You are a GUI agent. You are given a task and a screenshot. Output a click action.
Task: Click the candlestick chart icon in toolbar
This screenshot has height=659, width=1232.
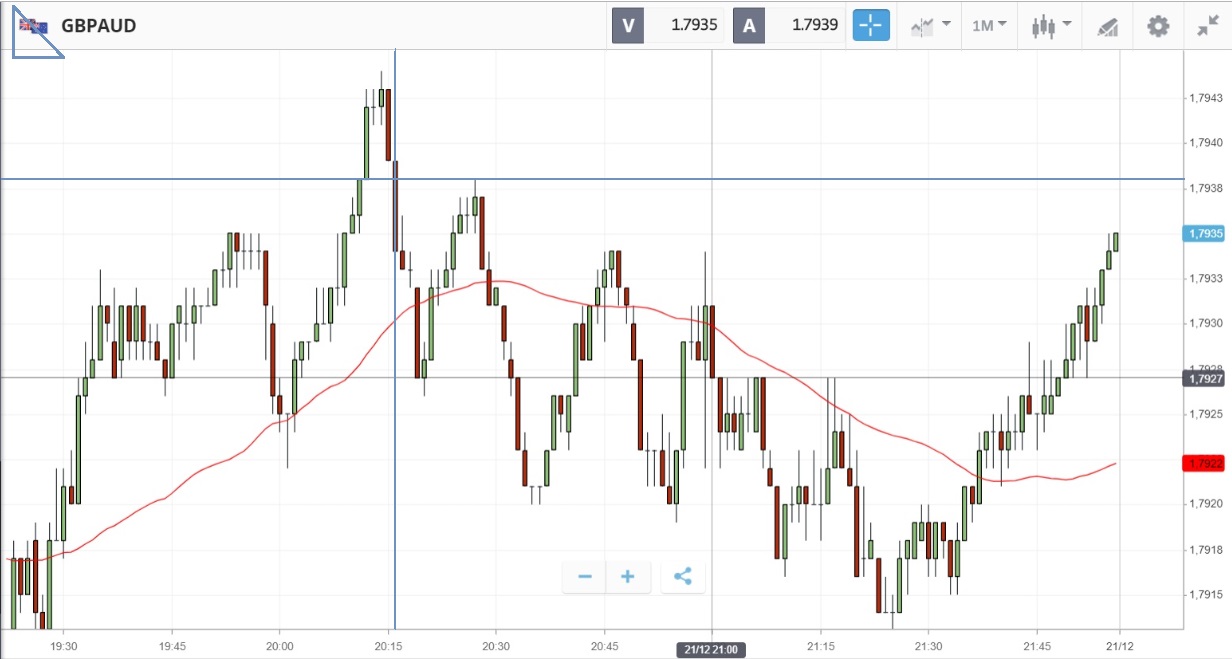click(1044, 26)
